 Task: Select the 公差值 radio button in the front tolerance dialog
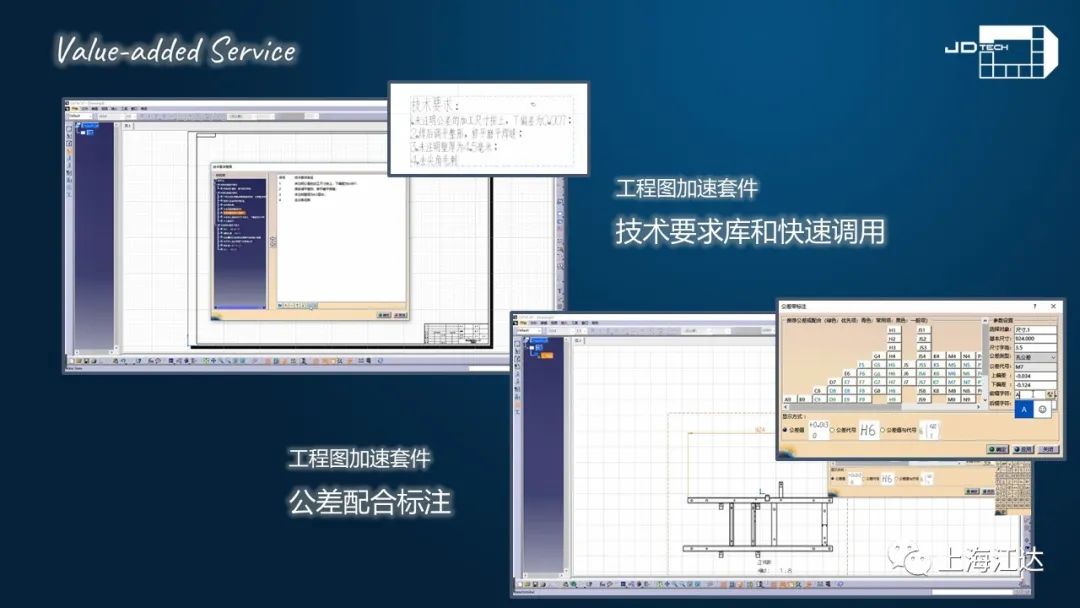(786, 430)
